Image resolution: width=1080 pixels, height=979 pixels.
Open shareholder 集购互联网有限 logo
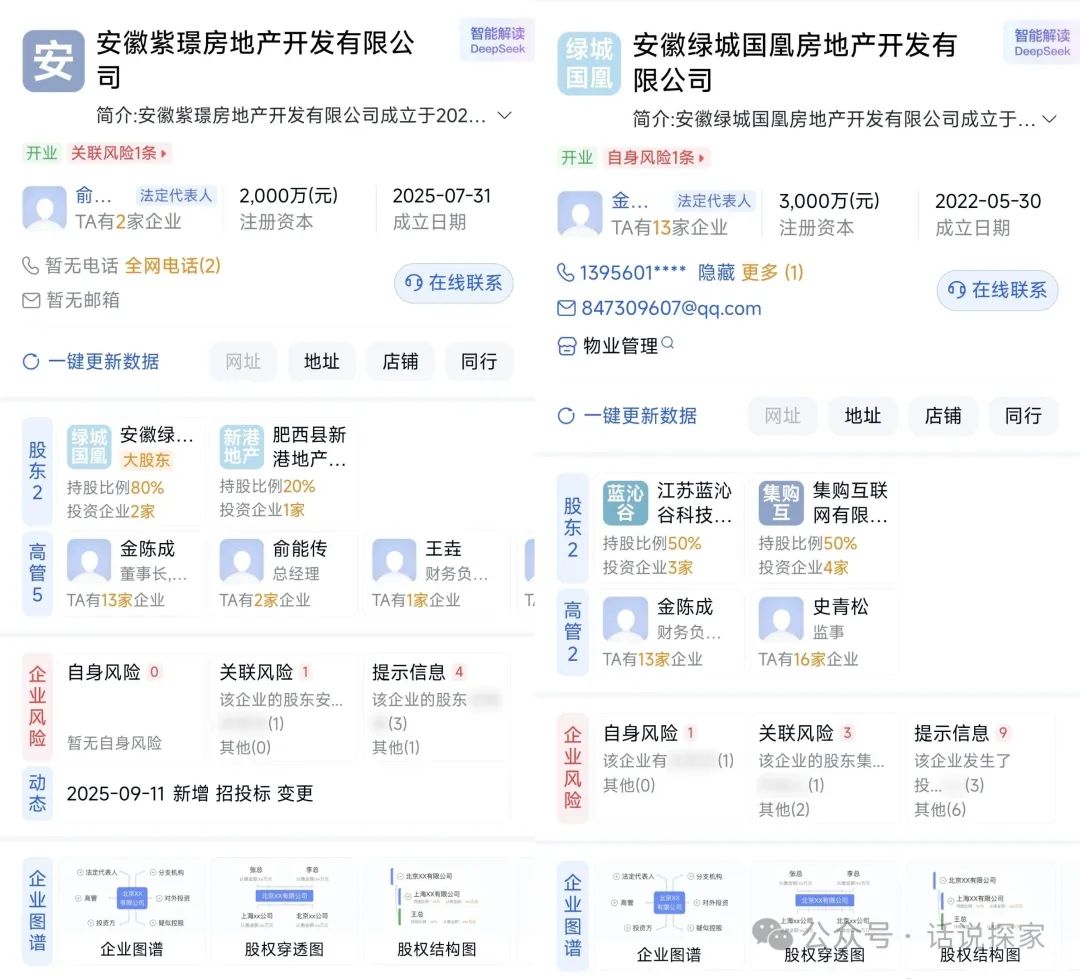[x=780, y=503]
